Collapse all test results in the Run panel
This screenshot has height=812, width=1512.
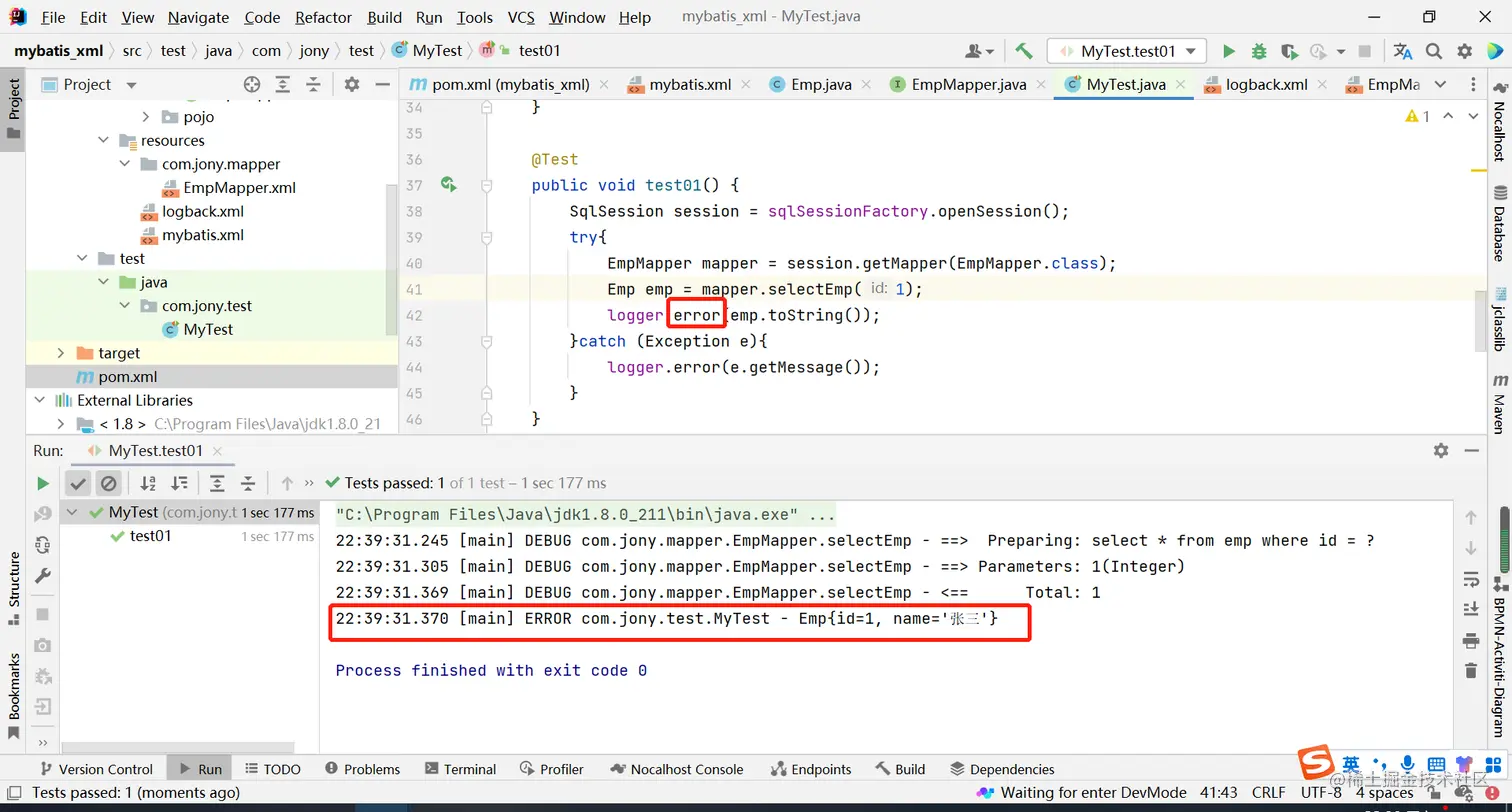[x=248, y=483]
